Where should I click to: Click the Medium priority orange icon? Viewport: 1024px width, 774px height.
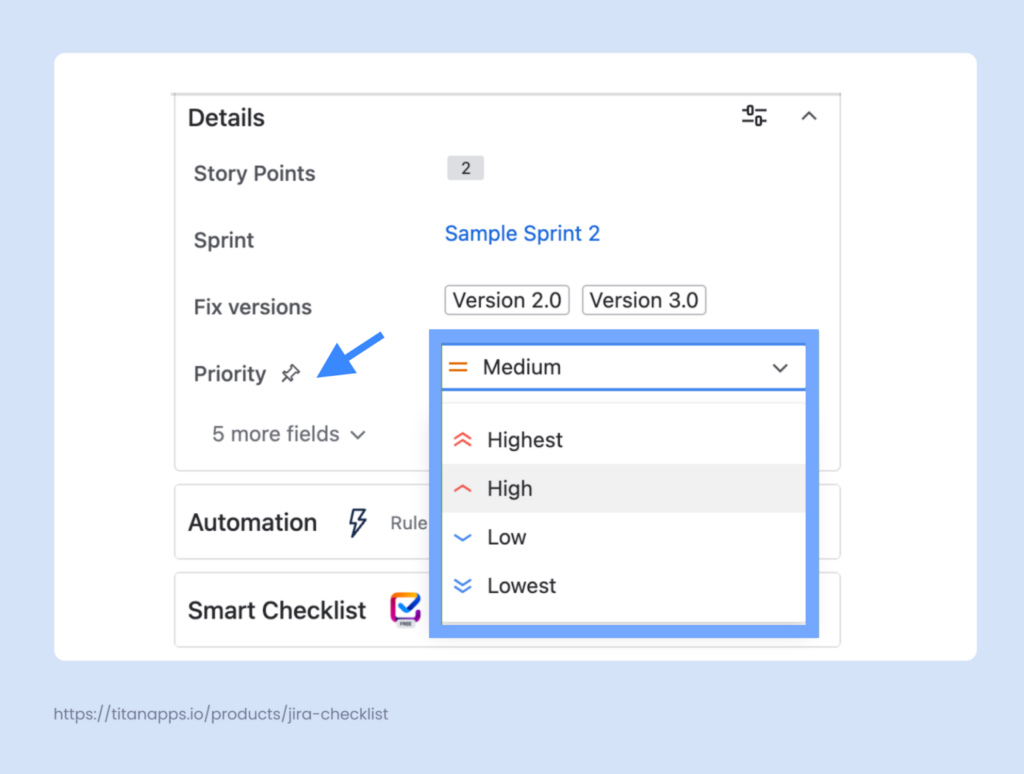[x=459, y=367]
